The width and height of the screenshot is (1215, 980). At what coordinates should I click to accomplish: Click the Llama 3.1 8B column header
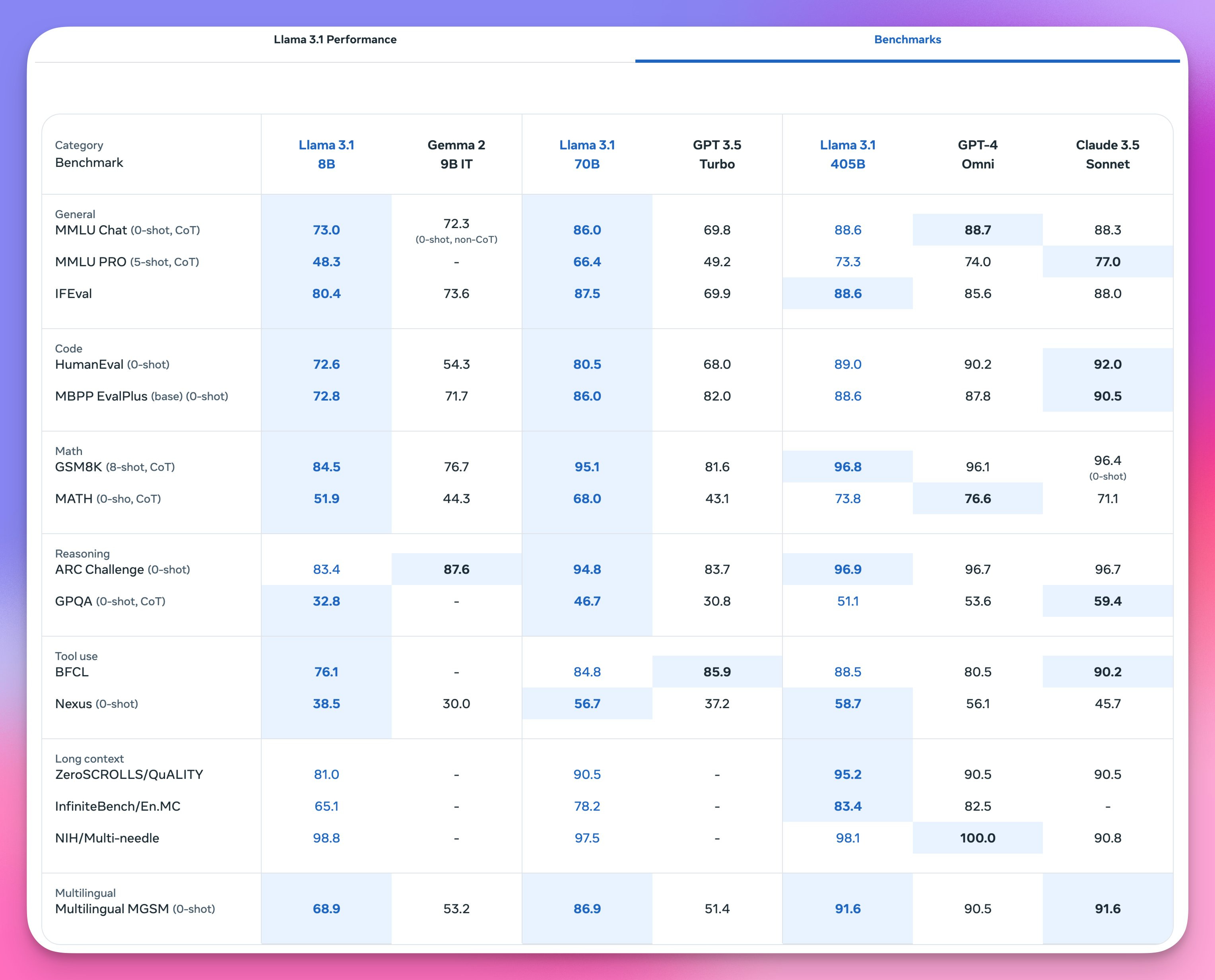(326, 154)
